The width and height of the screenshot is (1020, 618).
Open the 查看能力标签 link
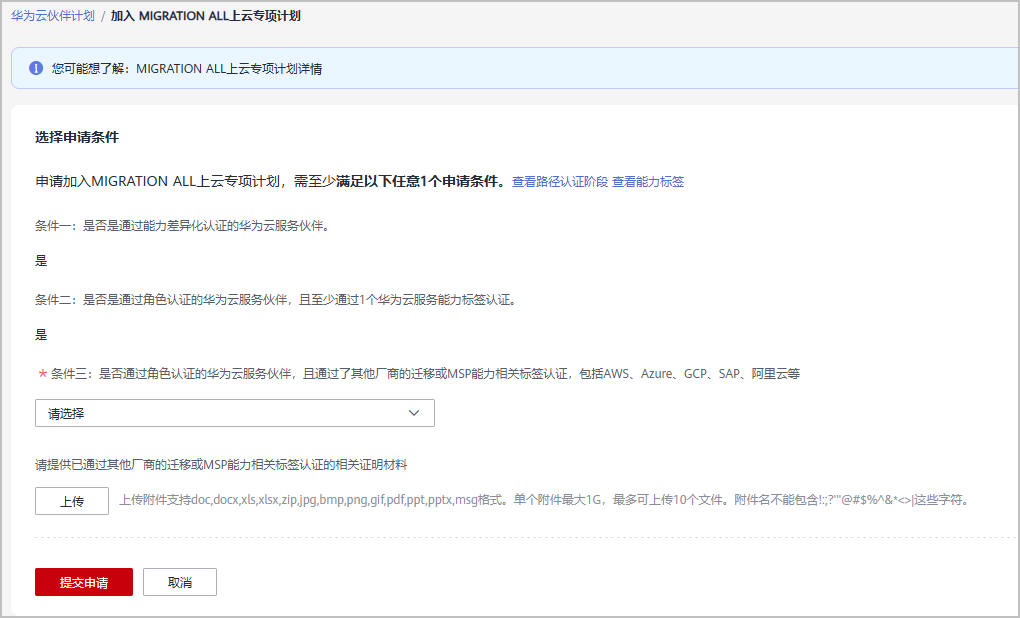point(648,182)
